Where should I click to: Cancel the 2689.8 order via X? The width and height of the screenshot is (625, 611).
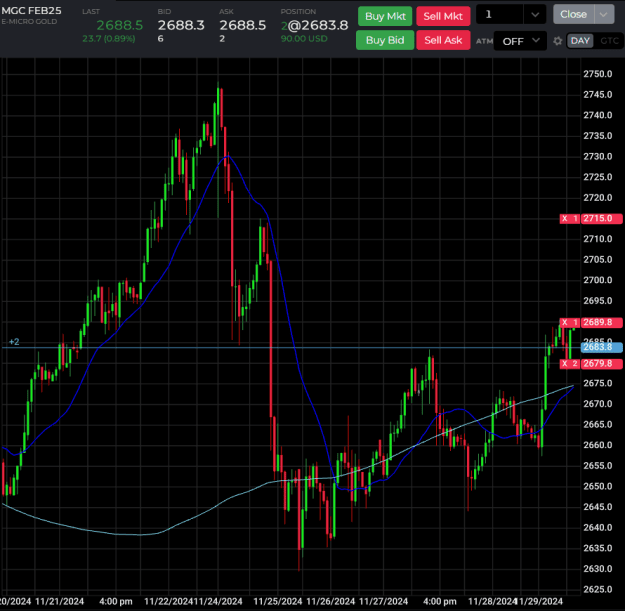point(564,322)
